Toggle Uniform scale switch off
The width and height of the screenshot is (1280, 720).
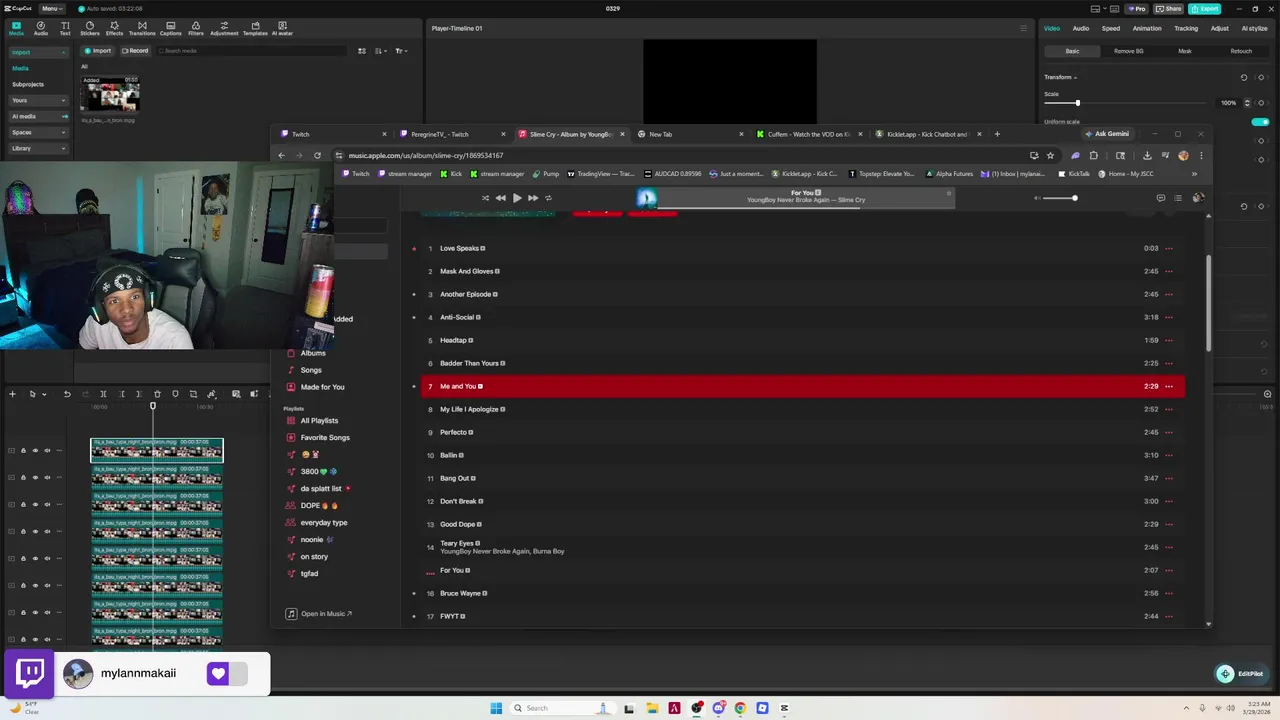point(1260,122)
